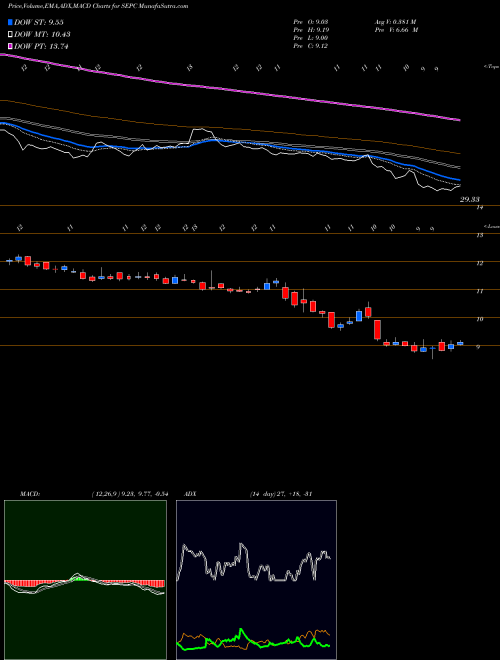Click the price axis label 11
Screen dimensions: 500x660
[x=479, y=291]
